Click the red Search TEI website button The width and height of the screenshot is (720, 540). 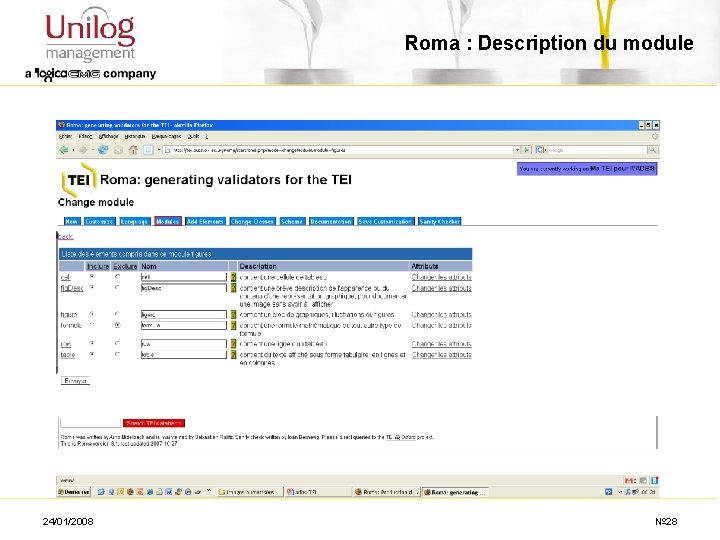[x=154, y=423]
